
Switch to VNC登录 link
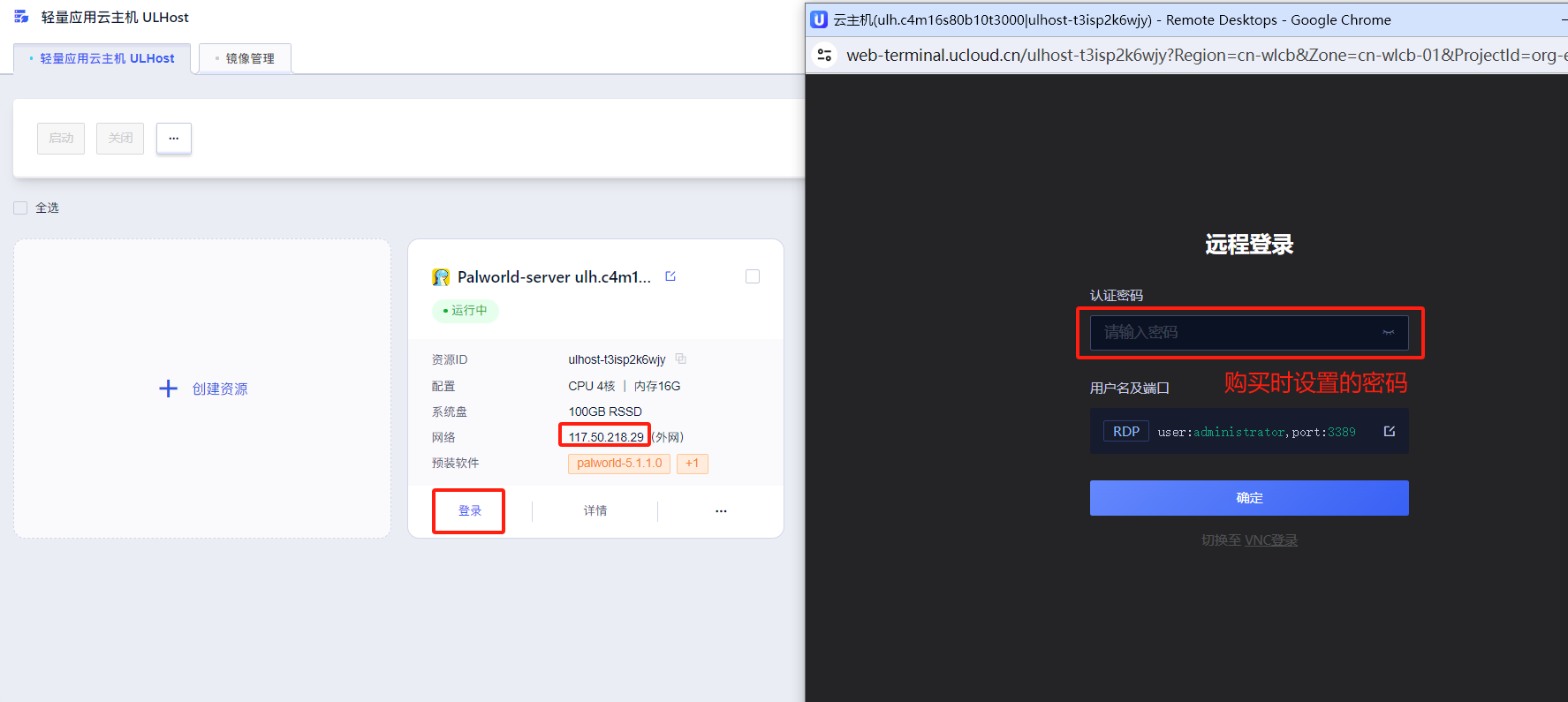pos(1271,540)
